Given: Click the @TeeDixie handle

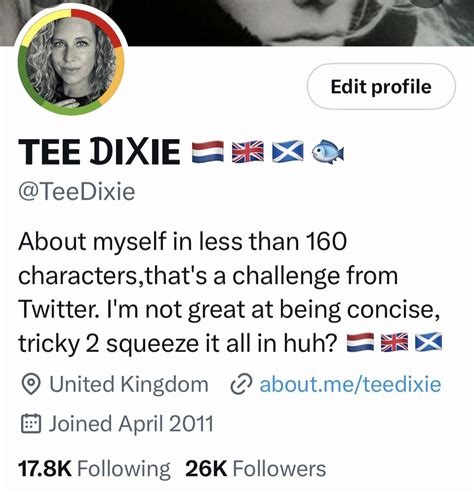Looking at the screenshot, I should tap(77, 192).
